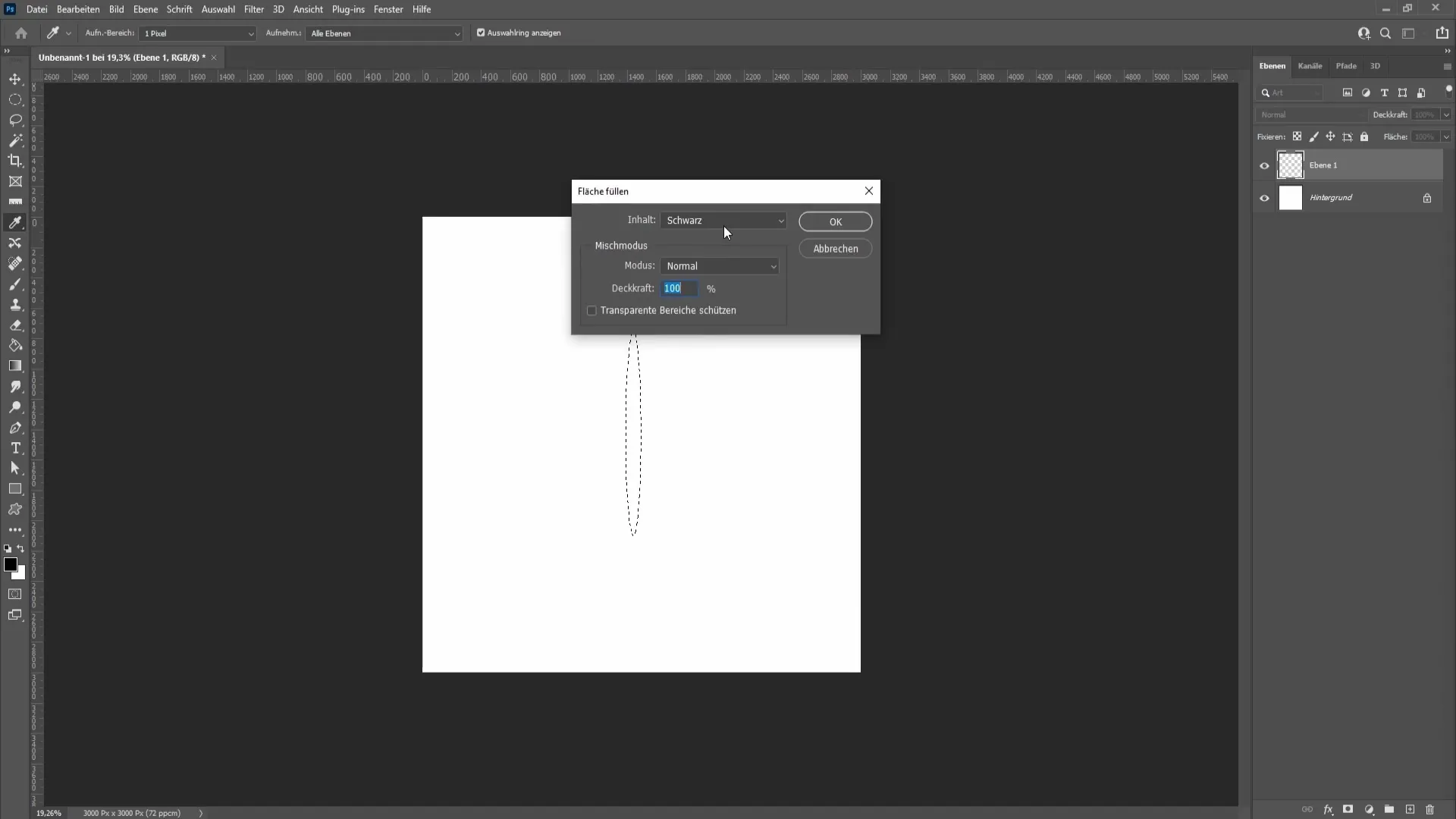Select the Magic Wand tool
The image size is (1456, 819).
coord(15,141)
